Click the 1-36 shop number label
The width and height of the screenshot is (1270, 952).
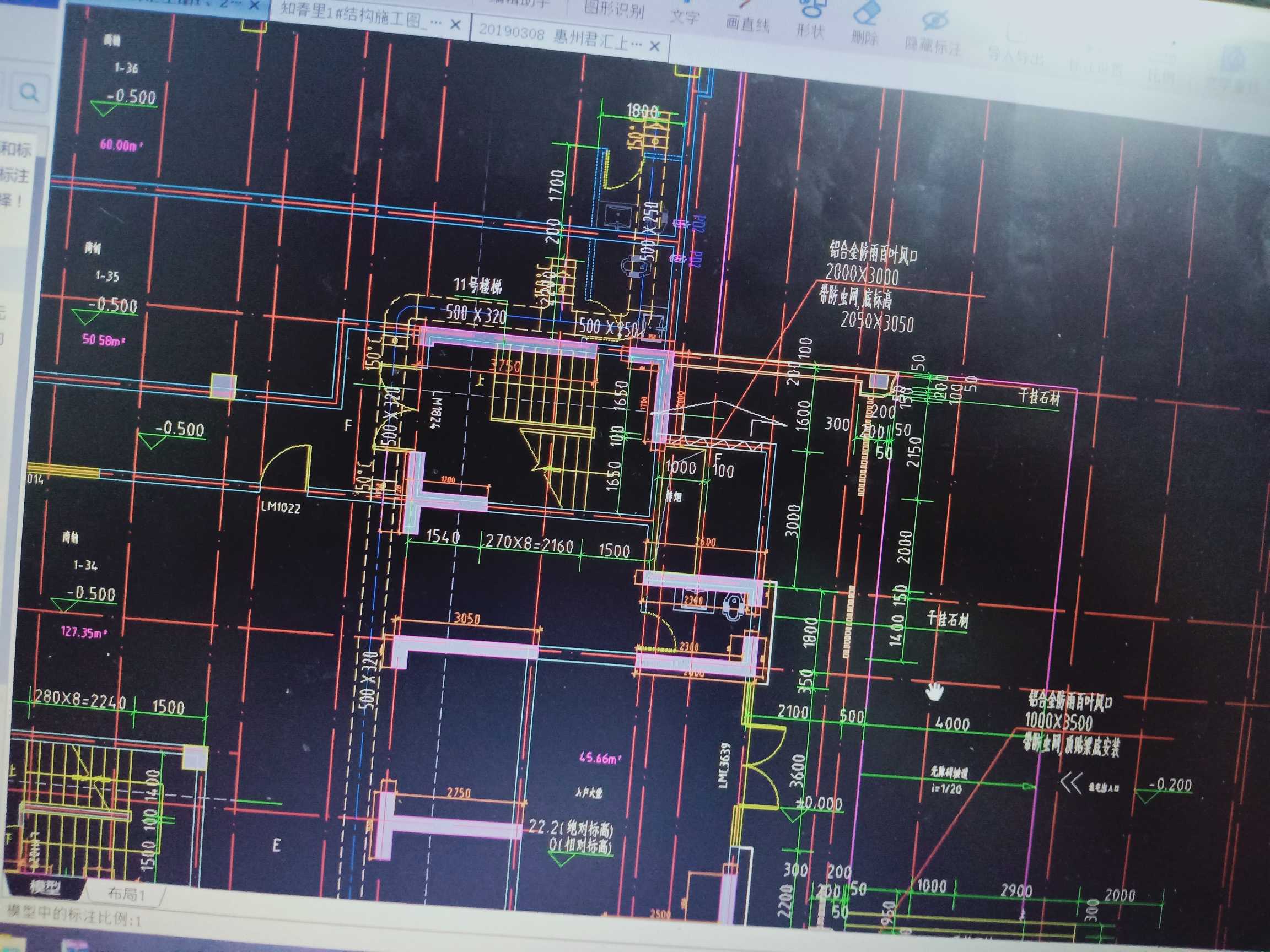pos(126,68)
